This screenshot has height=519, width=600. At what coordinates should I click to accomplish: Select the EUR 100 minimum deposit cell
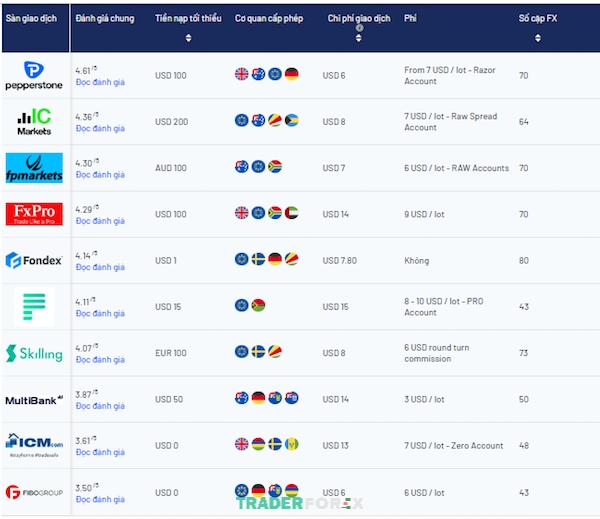(x=171, y=353)
